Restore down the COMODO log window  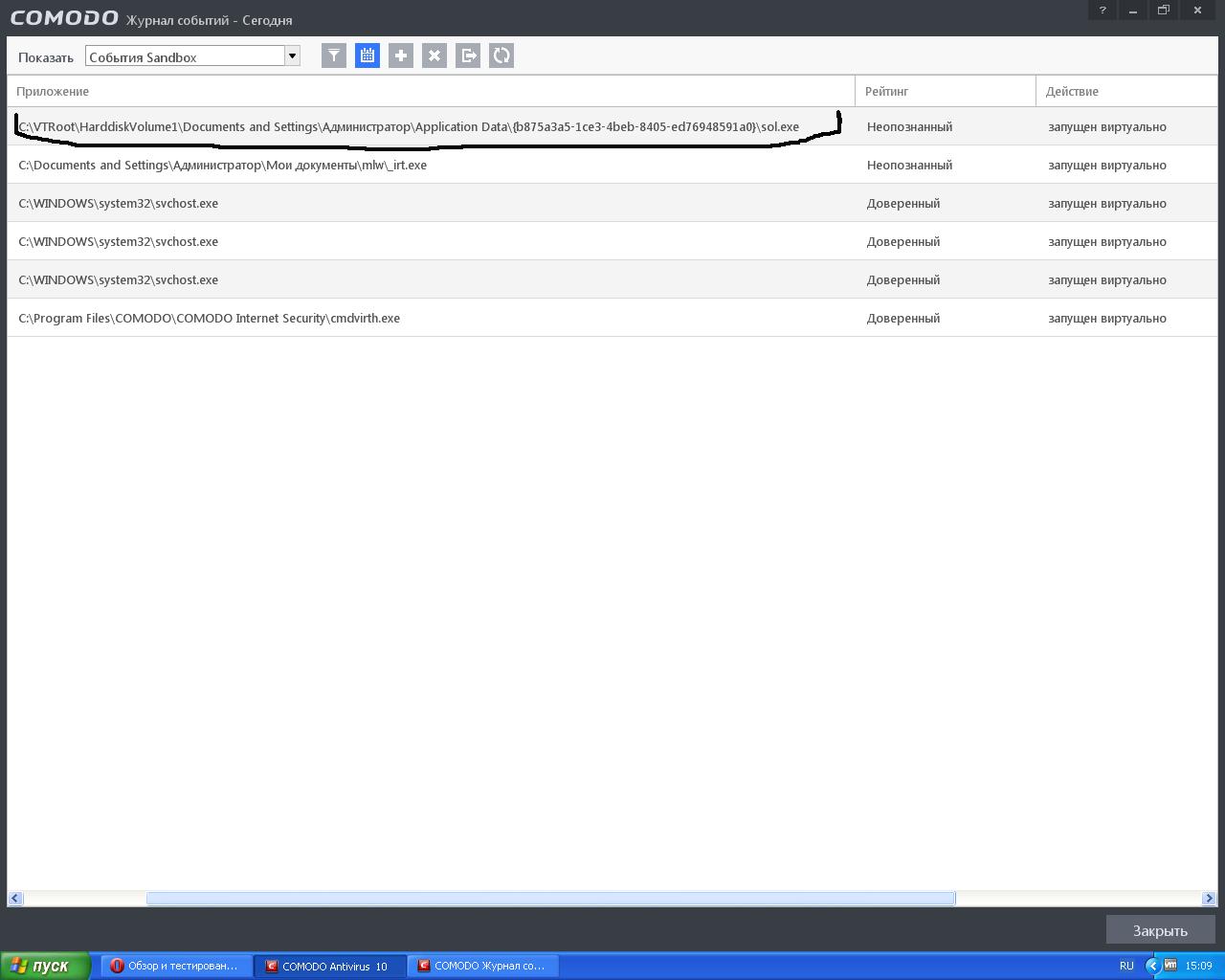pos(1164,10)
